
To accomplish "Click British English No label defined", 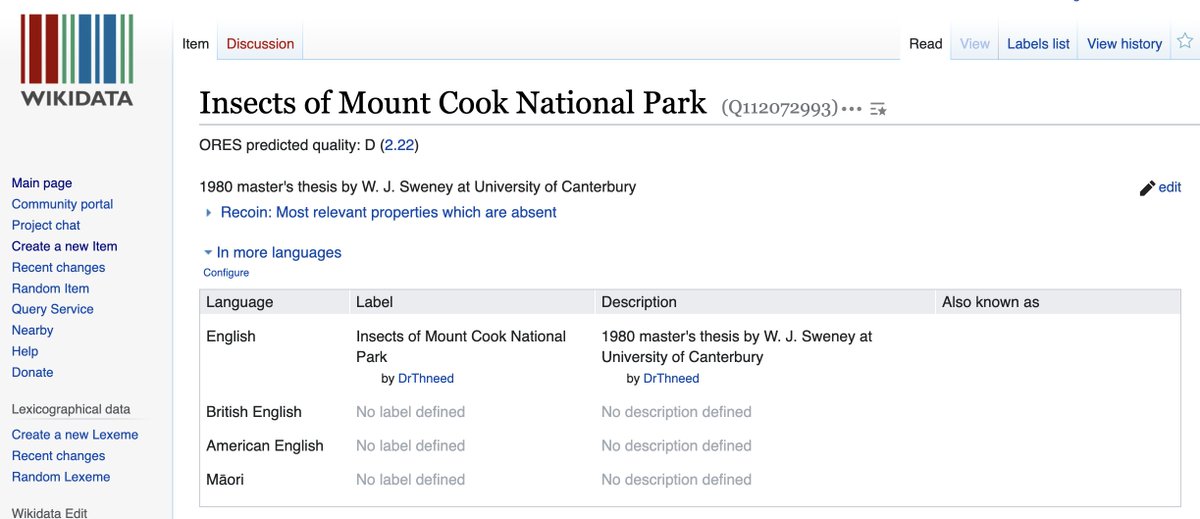I will [x=411, y=412].
